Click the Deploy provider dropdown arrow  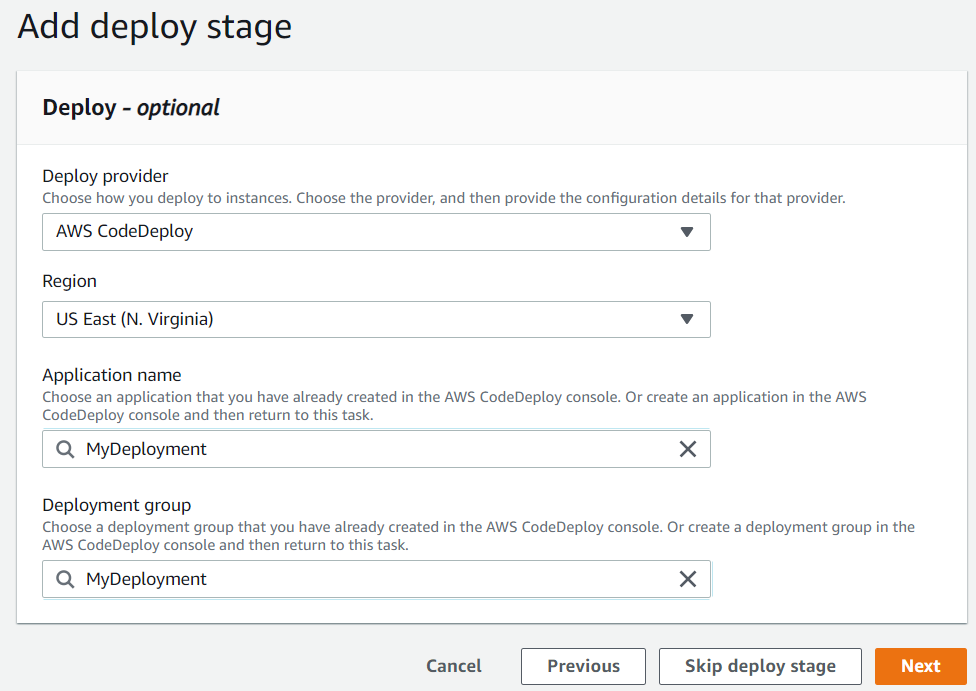click(687, 232)
